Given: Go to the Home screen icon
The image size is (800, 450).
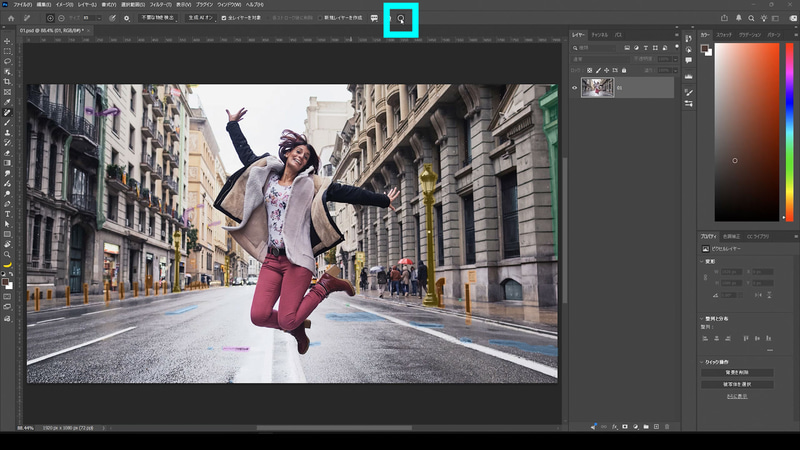Looking at the screenshot, I should click(11, 18).
